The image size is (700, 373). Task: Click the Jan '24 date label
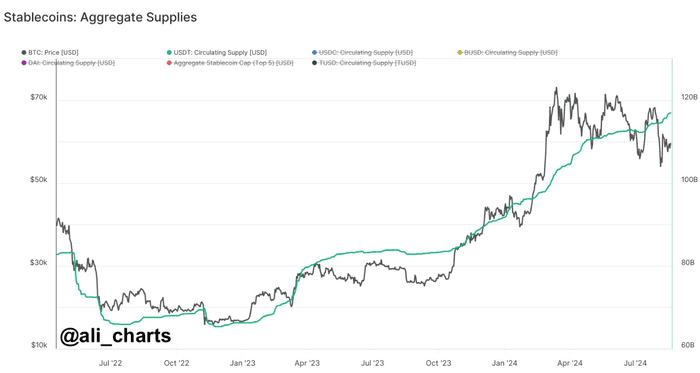pyautogui.click(x=504, y=363)
